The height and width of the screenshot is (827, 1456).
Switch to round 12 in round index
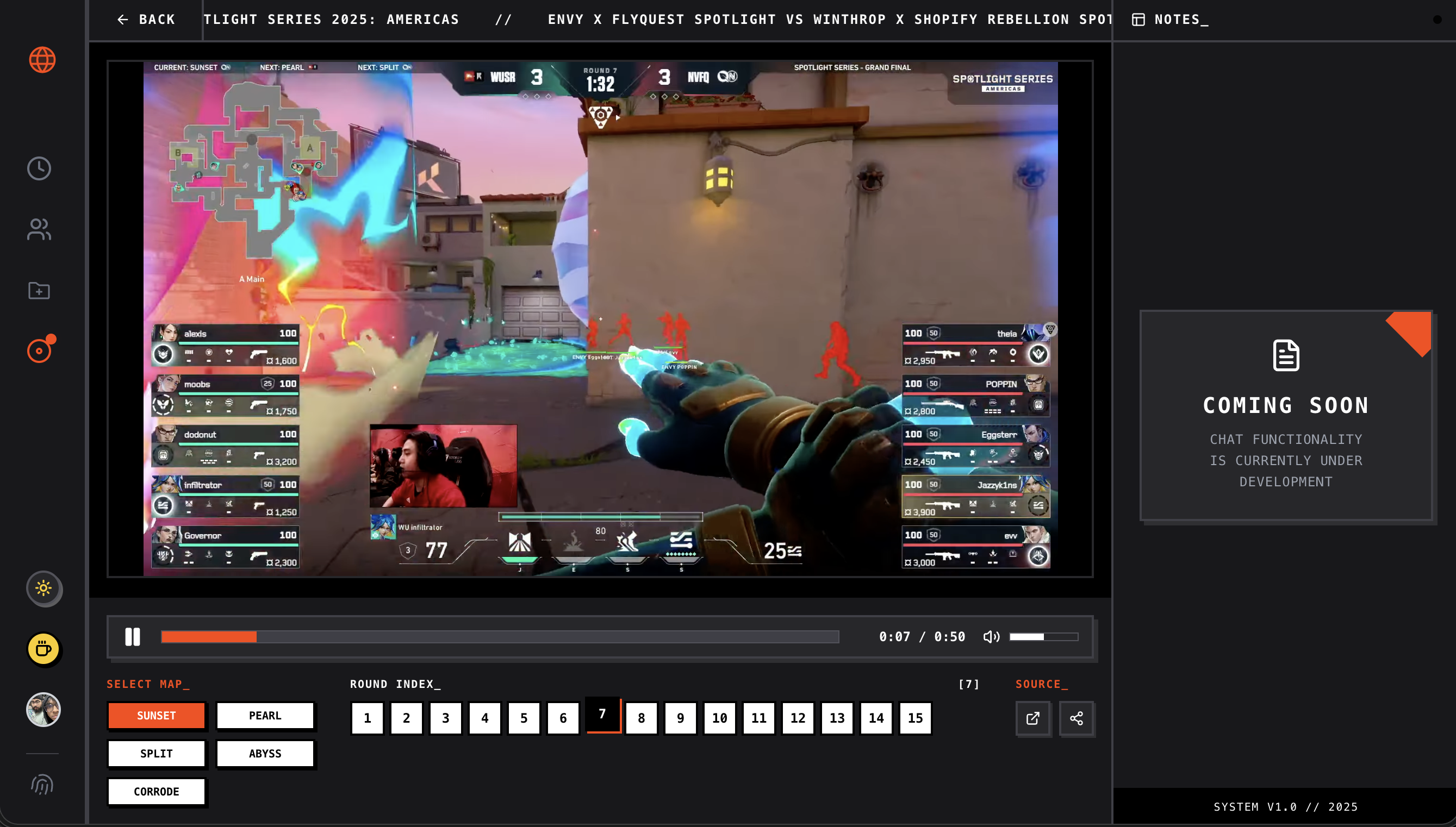pos(798,717)
